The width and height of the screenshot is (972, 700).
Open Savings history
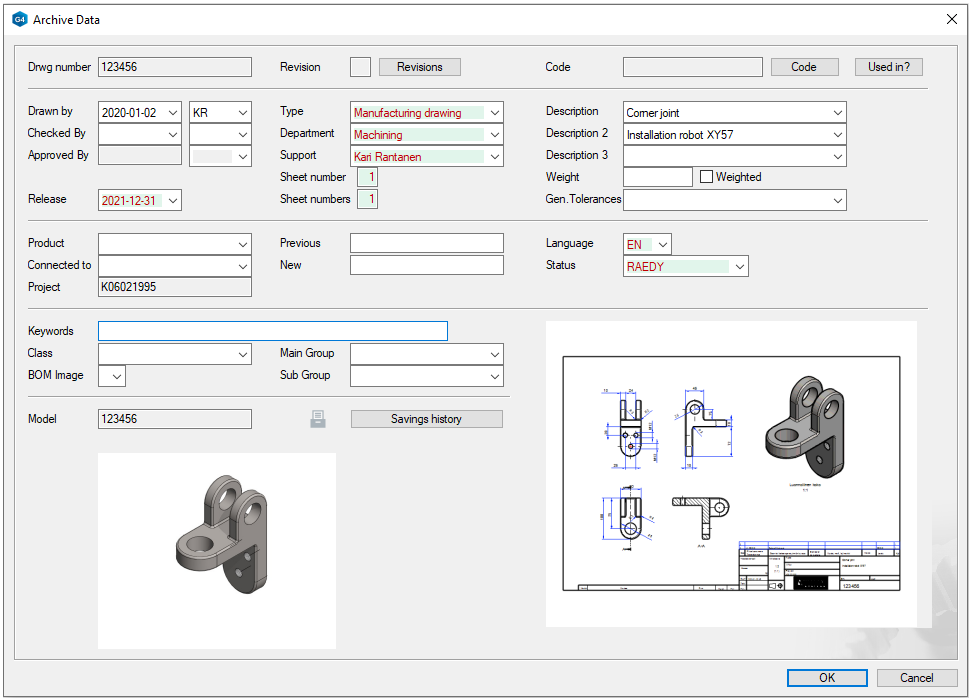[x=426, y=419]
